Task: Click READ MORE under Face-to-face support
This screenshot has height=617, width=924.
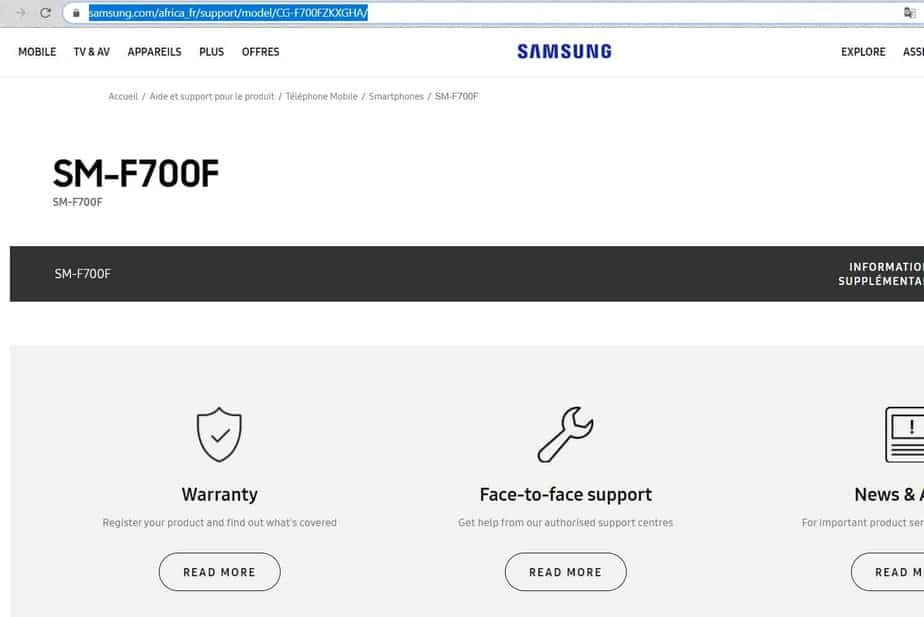Action: coord(565,572)
